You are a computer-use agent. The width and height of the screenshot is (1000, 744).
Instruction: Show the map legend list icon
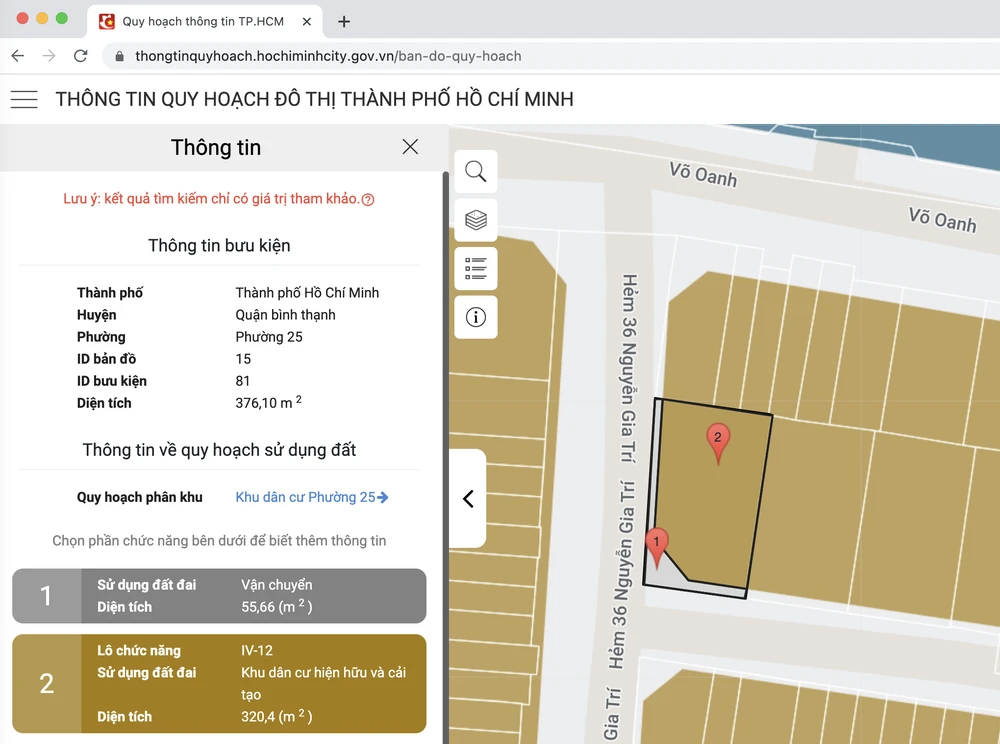click(476, 268)
